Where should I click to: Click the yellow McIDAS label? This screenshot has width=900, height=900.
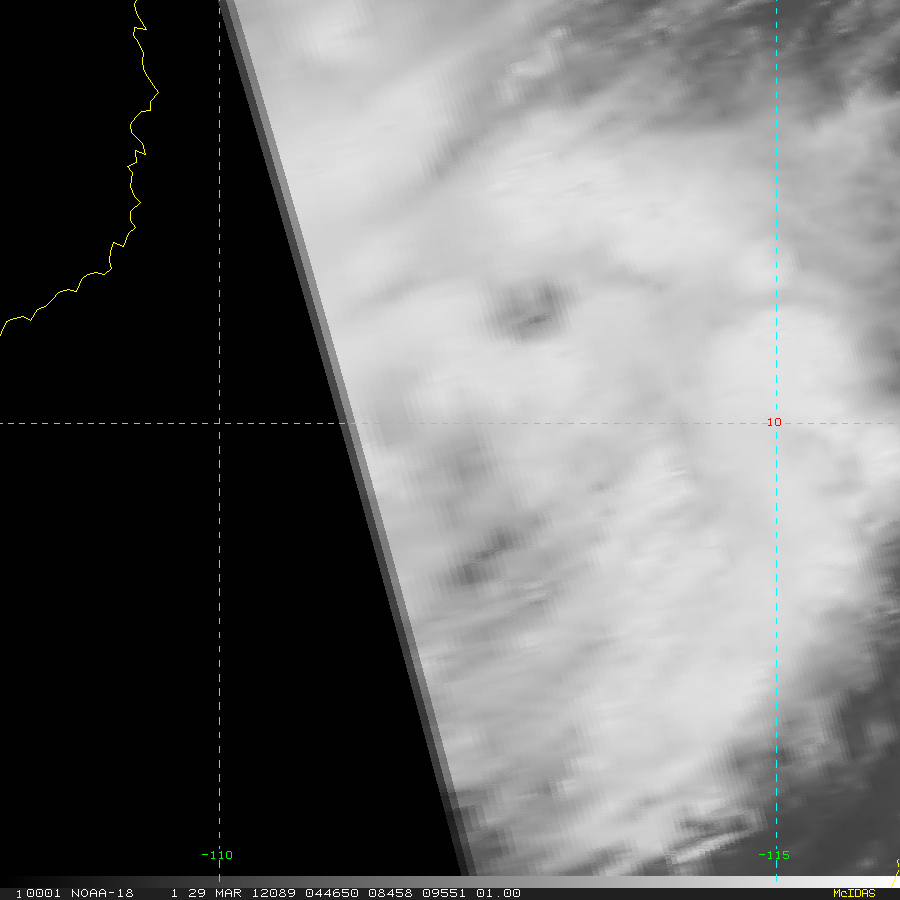(x=854, y=893)
